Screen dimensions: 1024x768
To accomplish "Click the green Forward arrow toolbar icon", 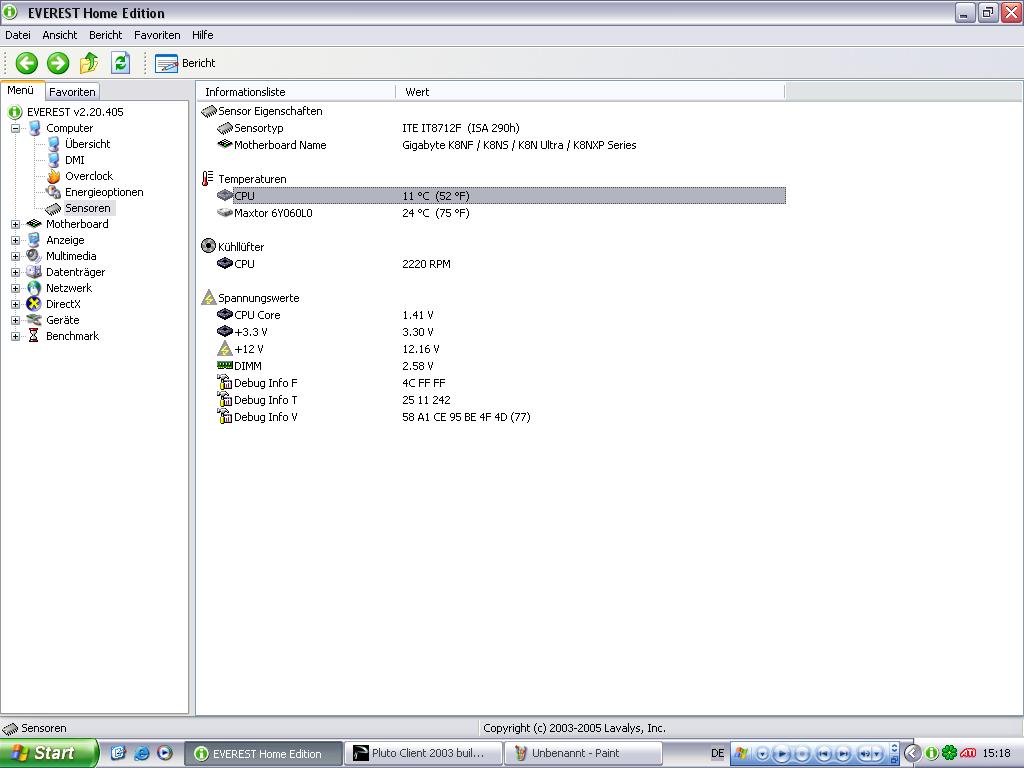I will click(x=58, y=63).
